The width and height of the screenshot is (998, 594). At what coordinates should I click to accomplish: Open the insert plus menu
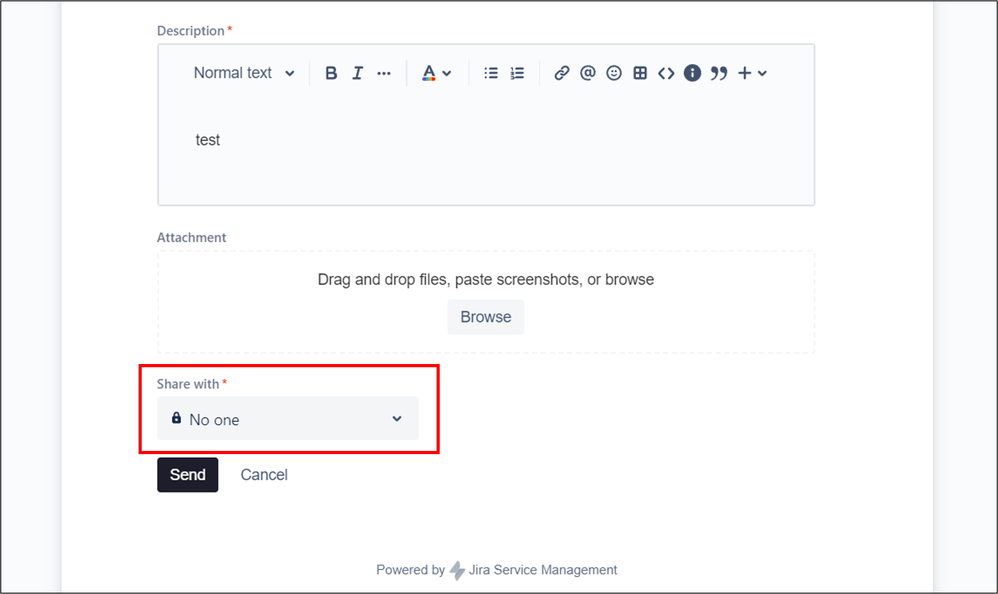click(x=752, y=73)
